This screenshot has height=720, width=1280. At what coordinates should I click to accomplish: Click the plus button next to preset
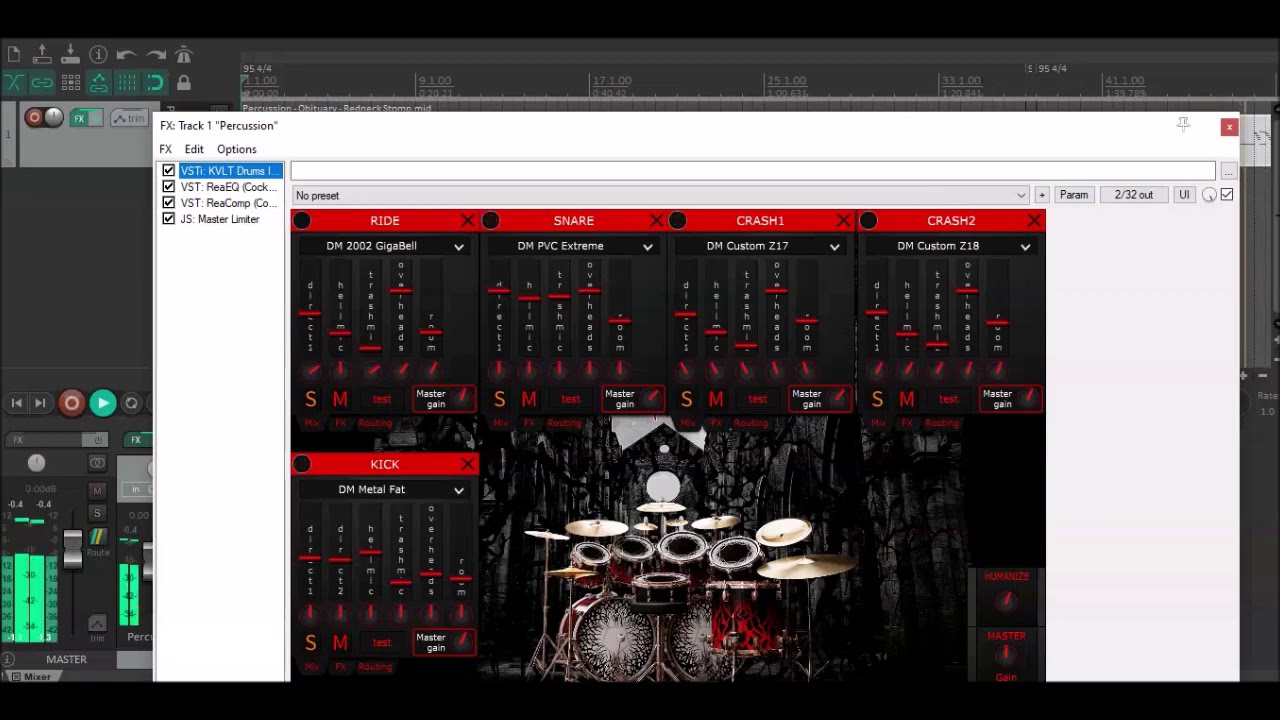tap(1042, 196)
